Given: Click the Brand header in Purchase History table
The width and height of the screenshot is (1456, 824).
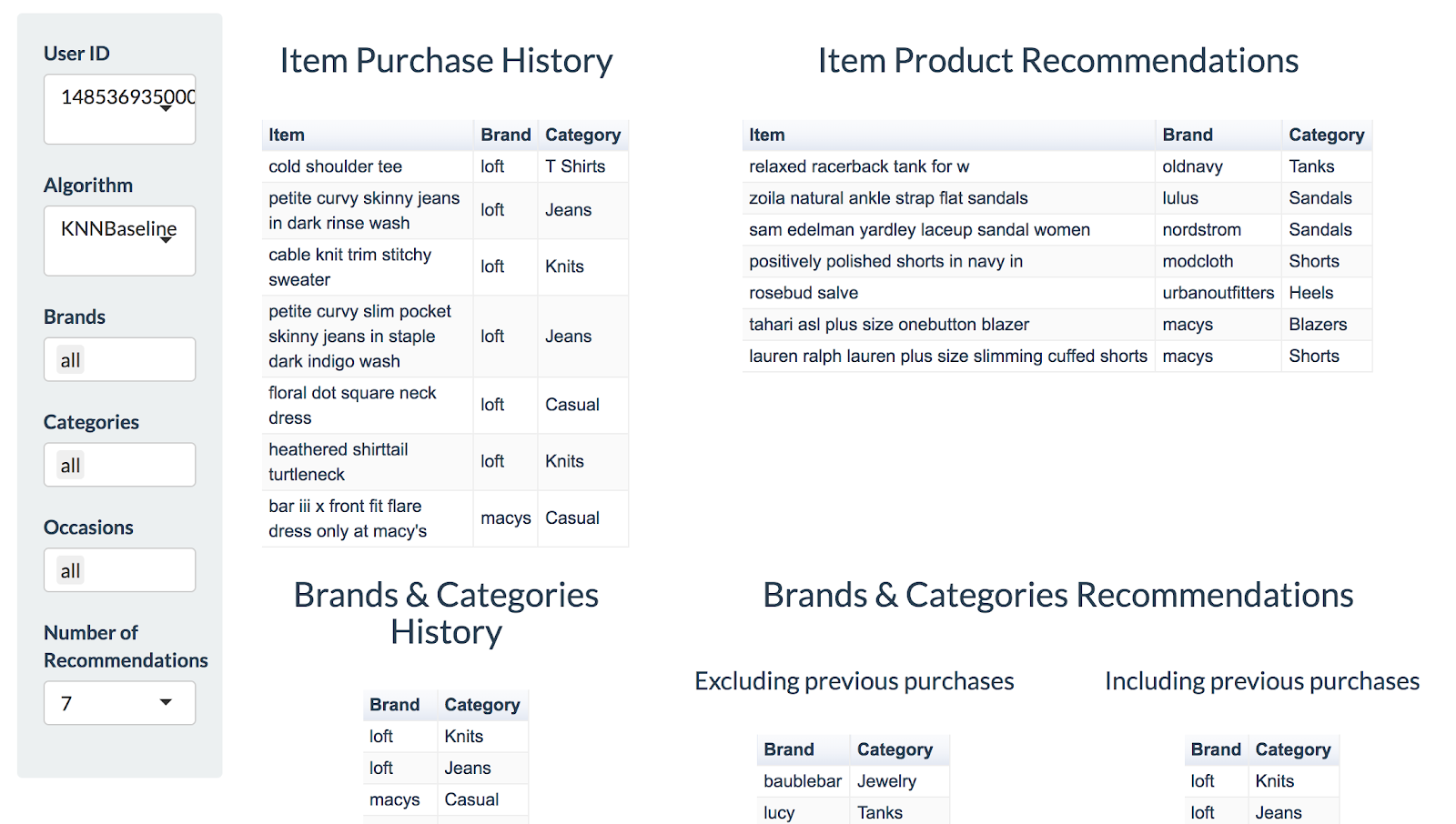Looking at the screenshot, I should click(x=506, y=135).
